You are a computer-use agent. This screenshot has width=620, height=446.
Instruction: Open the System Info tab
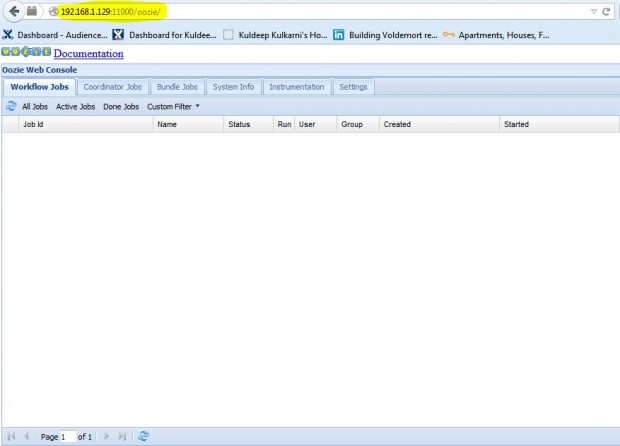tap(233, 87)
